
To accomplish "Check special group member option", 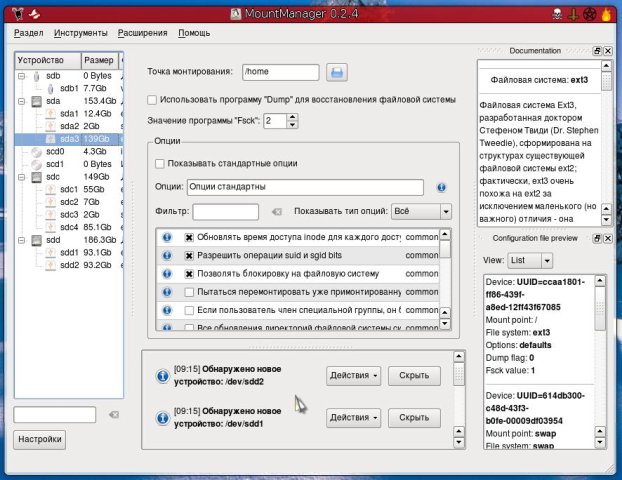I will click(189, 310).
